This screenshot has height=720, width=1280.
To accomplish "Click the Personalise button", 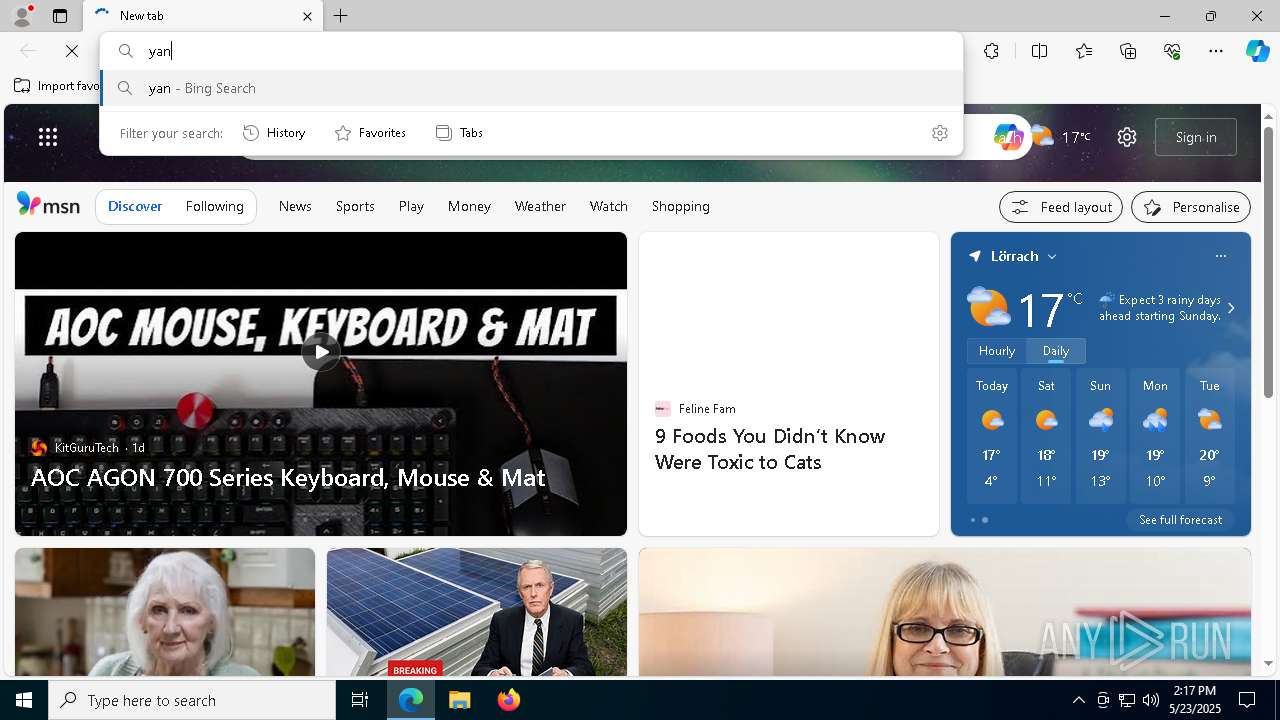I will [1191, 207].
